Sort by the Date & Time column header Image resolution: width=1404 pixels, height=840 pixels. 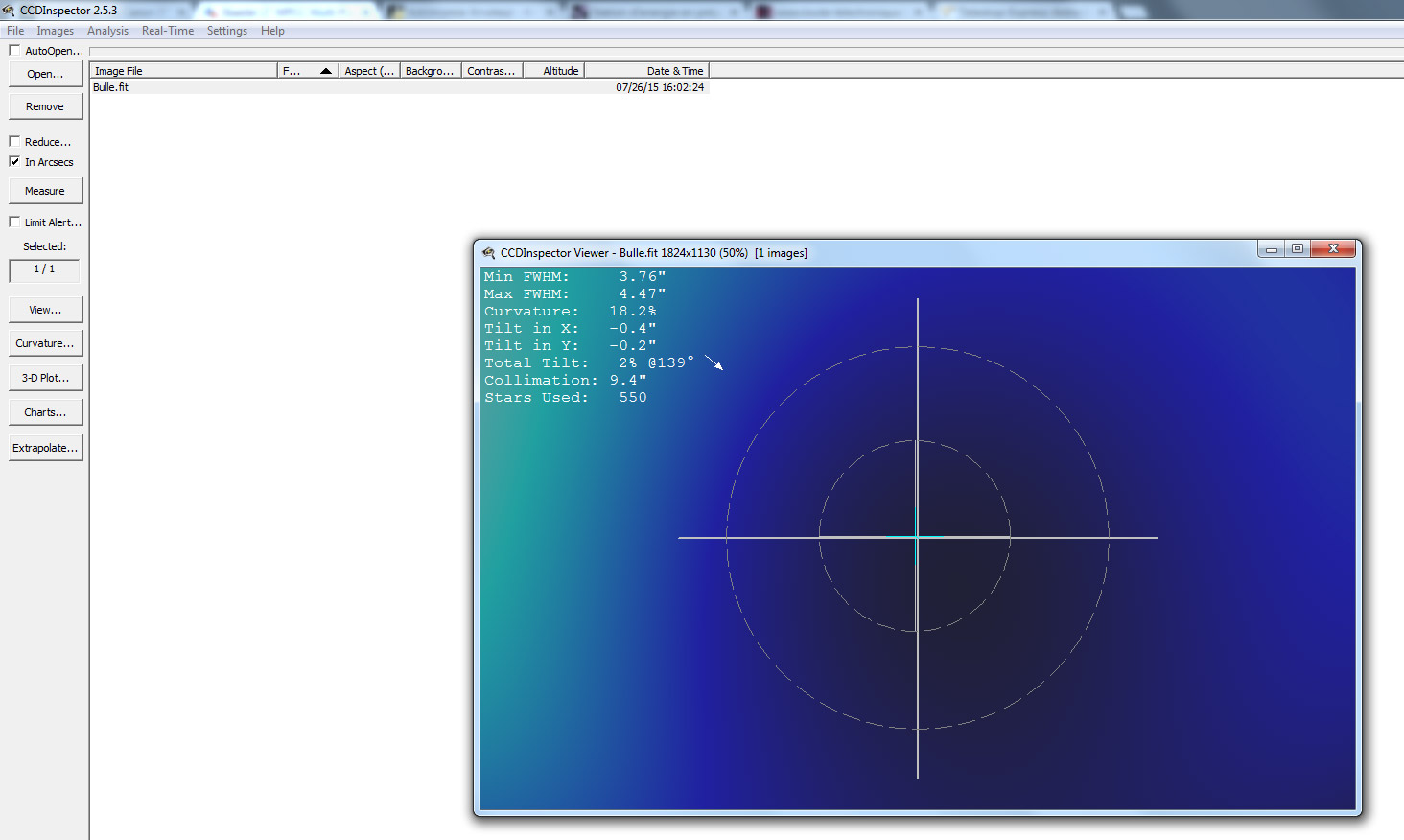646,71
